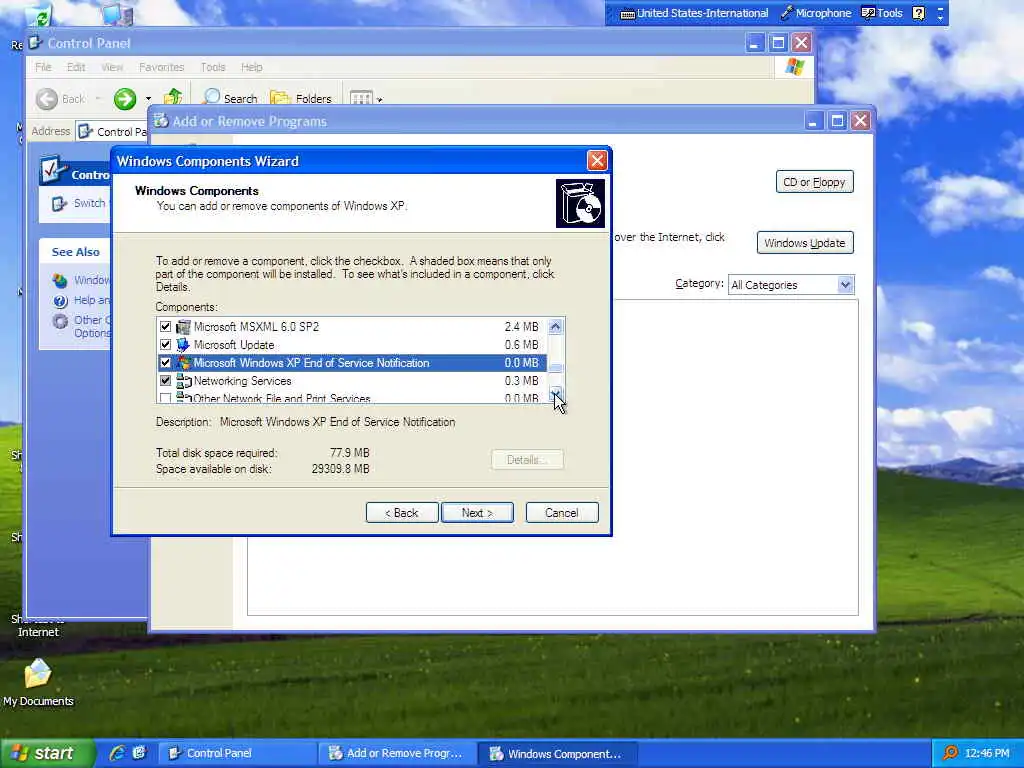Toggle the XP End of Service Notification checkbox

pos(165,362)
